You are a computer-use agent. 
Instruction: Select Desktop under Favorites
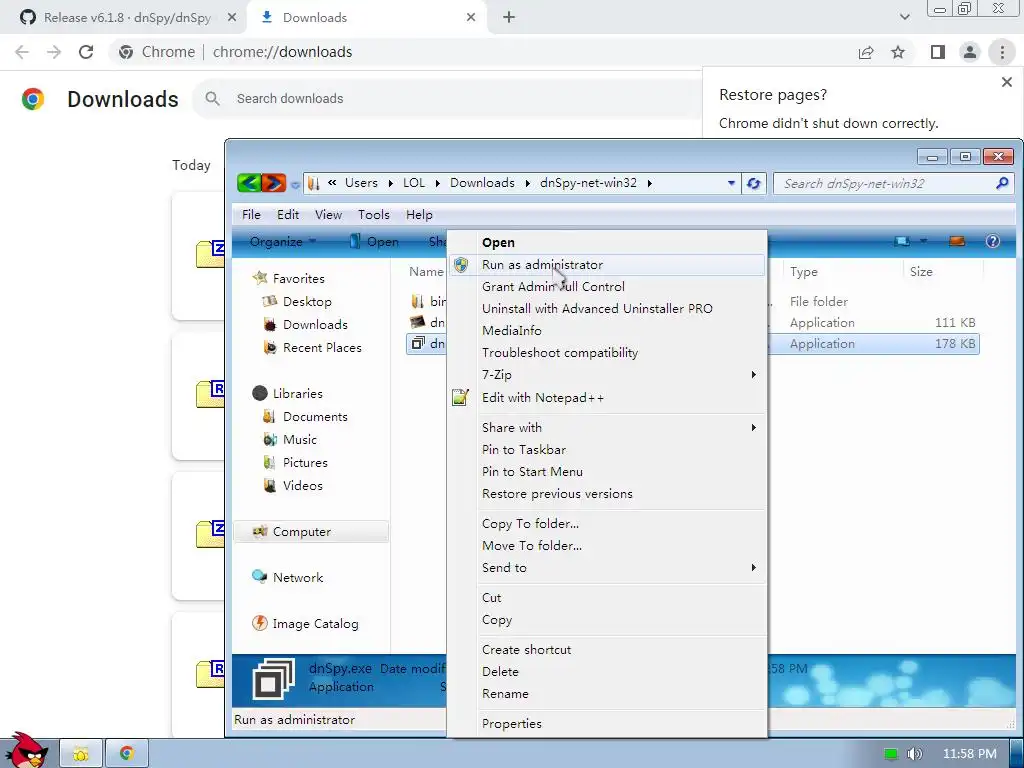[297, 302]
